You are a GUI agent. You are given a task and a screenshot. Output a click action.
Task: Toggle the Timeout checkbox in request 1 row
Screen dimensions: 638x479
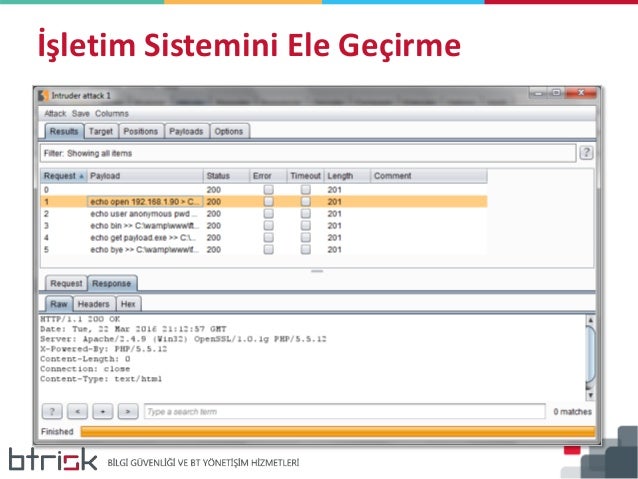tap(306, 201)
